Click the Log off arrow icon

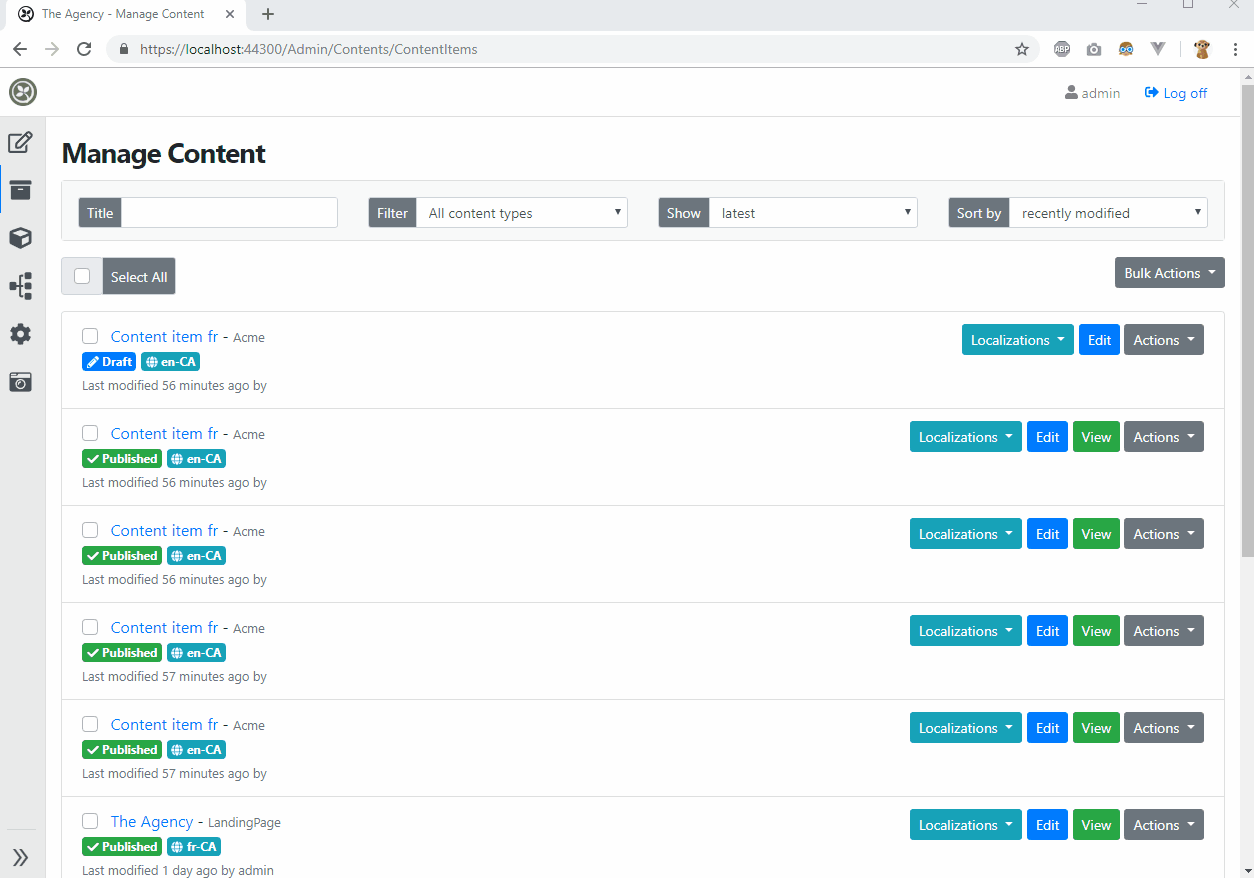tap(1151, 93)
